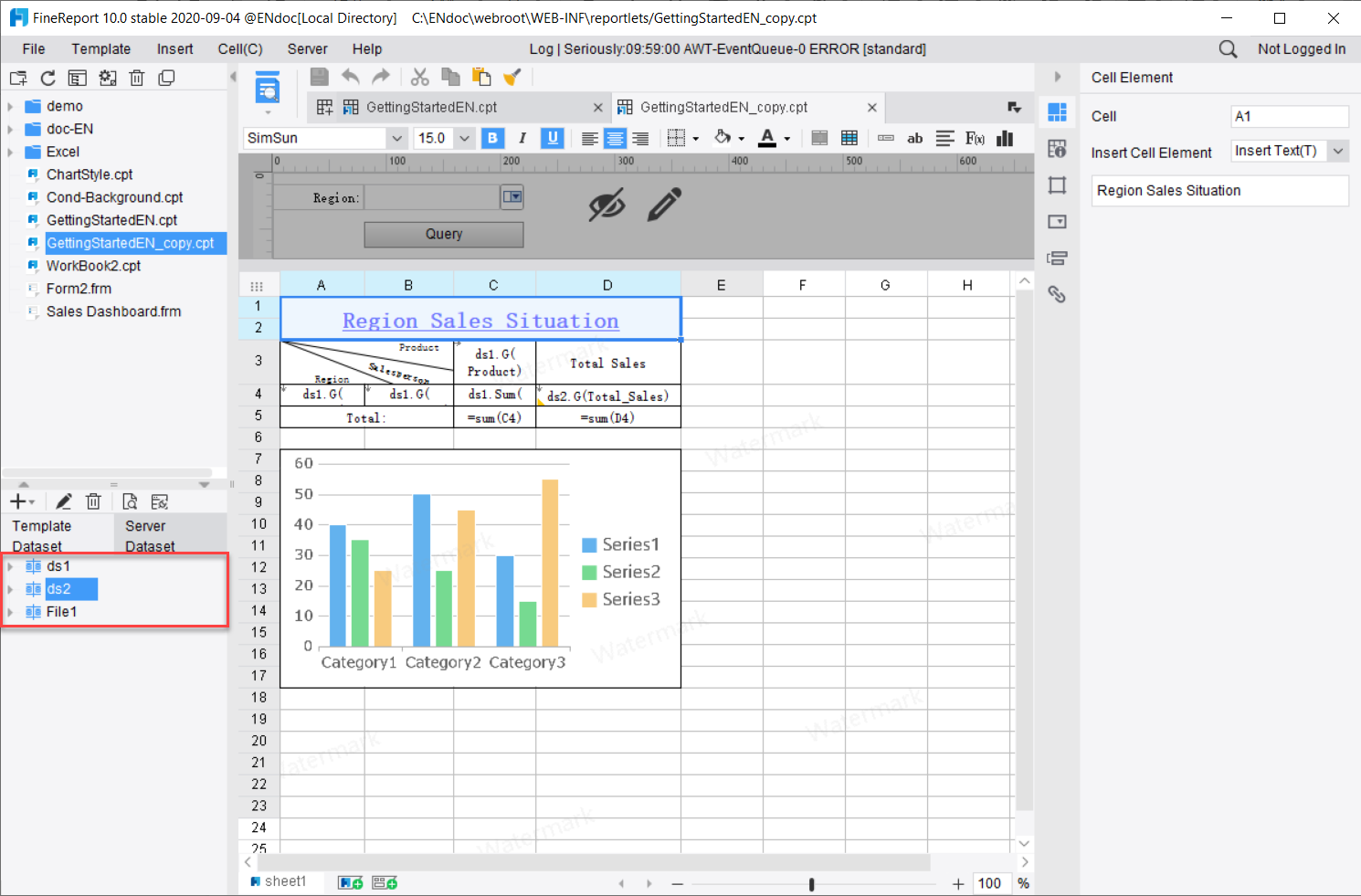Select the hyperlink icon in right sidebar
The width and height of the screenshot is (1361, 896).
point(1057,294)
